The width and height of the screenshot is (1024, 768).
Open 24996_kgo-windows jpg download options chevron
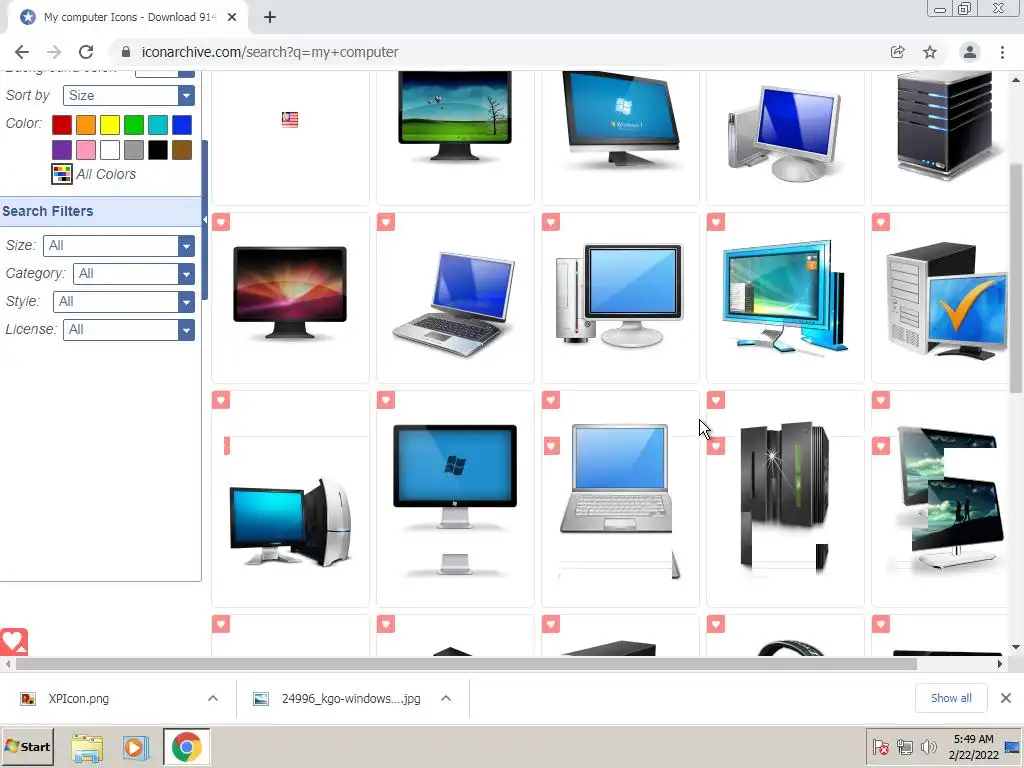446,698
